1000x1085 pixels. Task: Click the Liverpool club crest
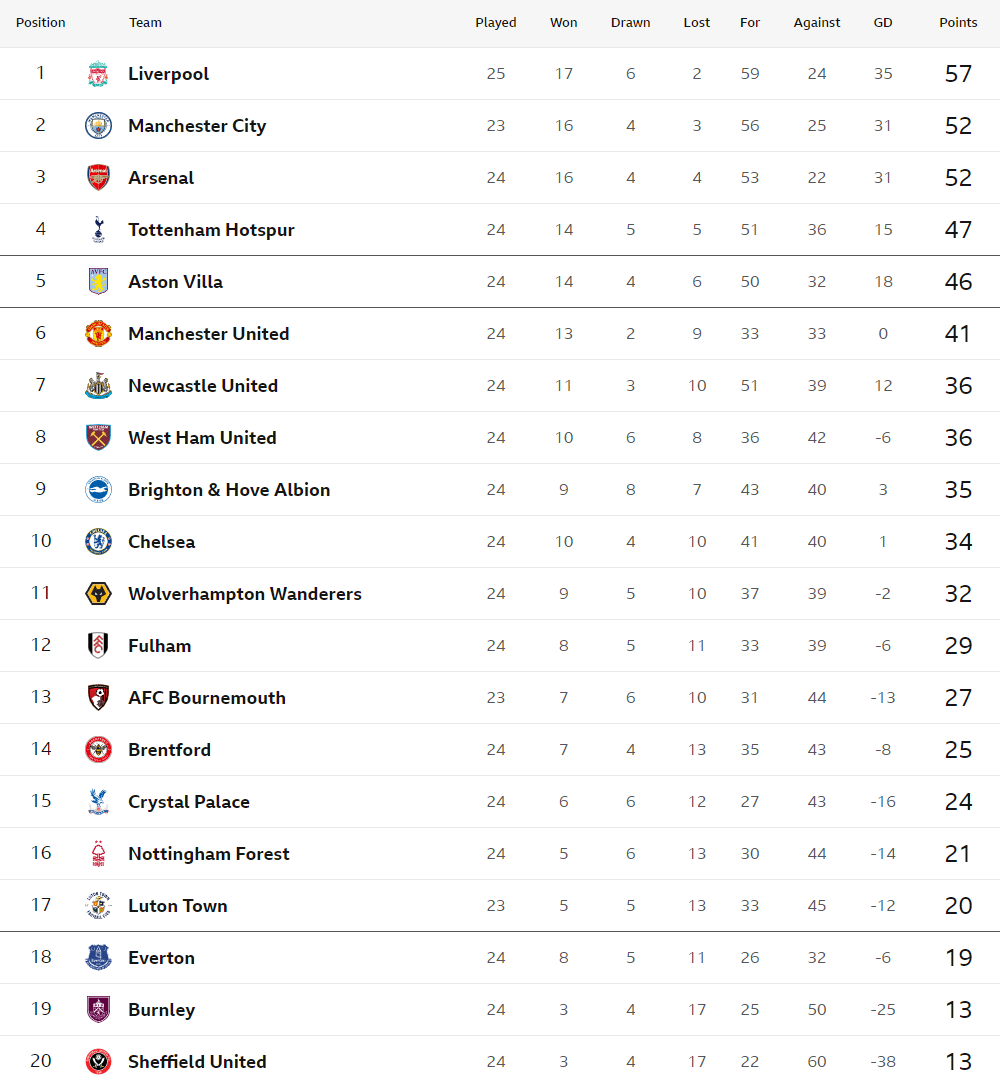pos(98,74)
